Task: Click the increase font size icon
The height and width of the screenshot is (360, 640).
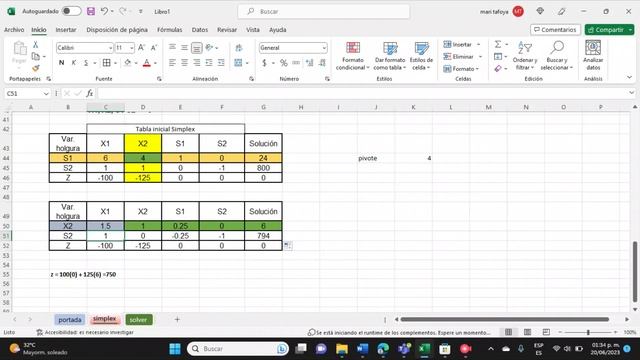Action: tap(141, 48)
